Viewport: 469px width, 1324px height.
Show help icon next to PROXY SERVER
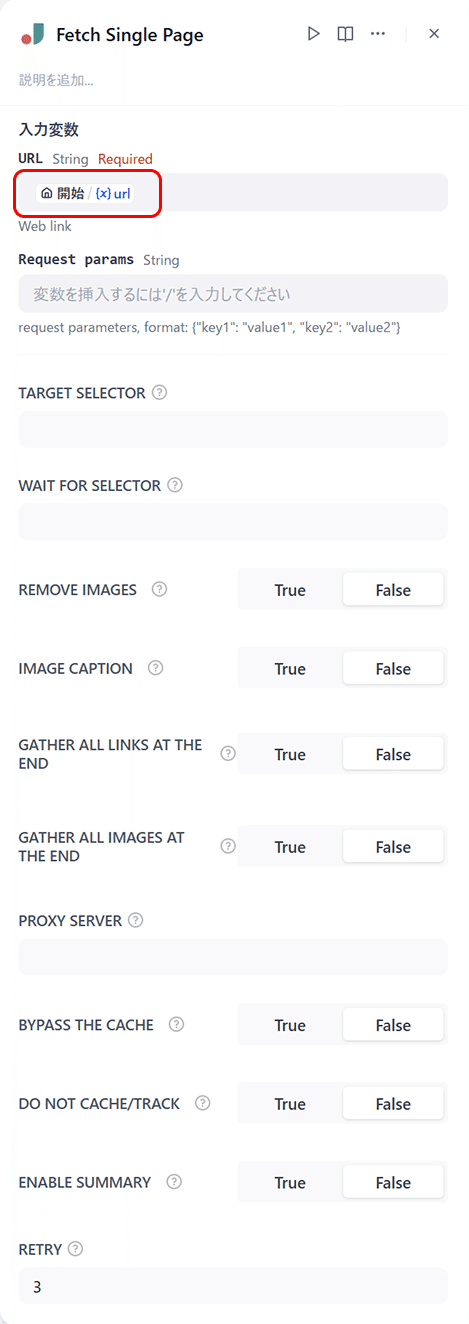(x=136, y=920)
